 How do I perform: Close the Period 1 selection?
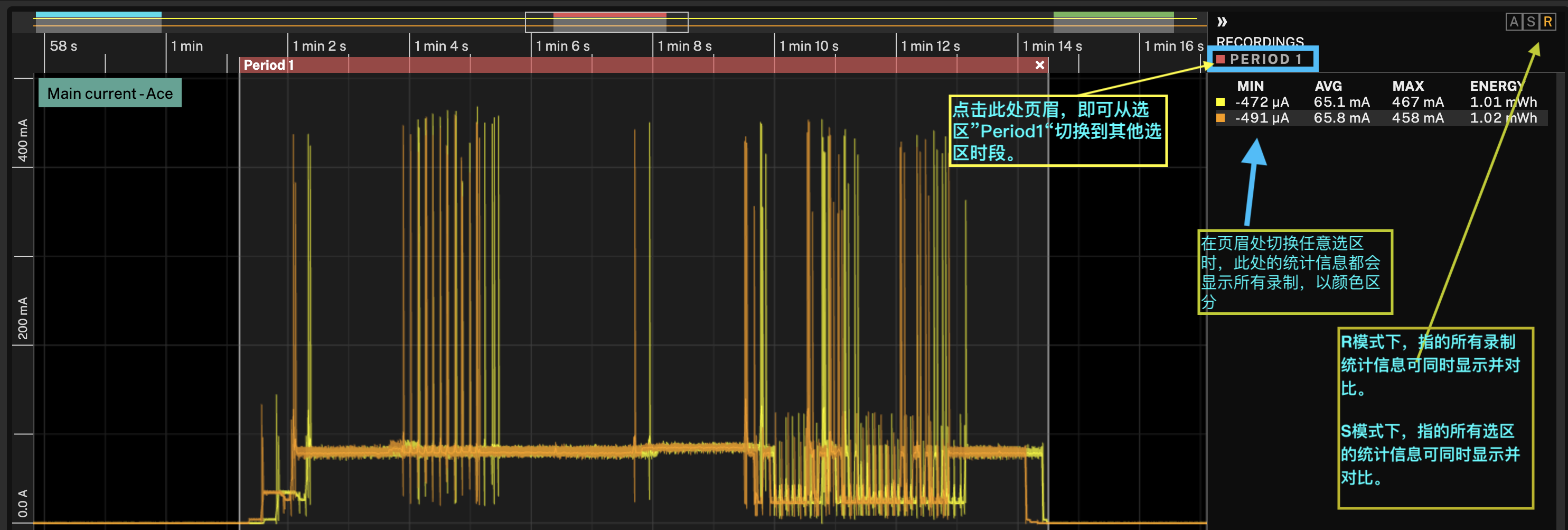click(1040, 64)
